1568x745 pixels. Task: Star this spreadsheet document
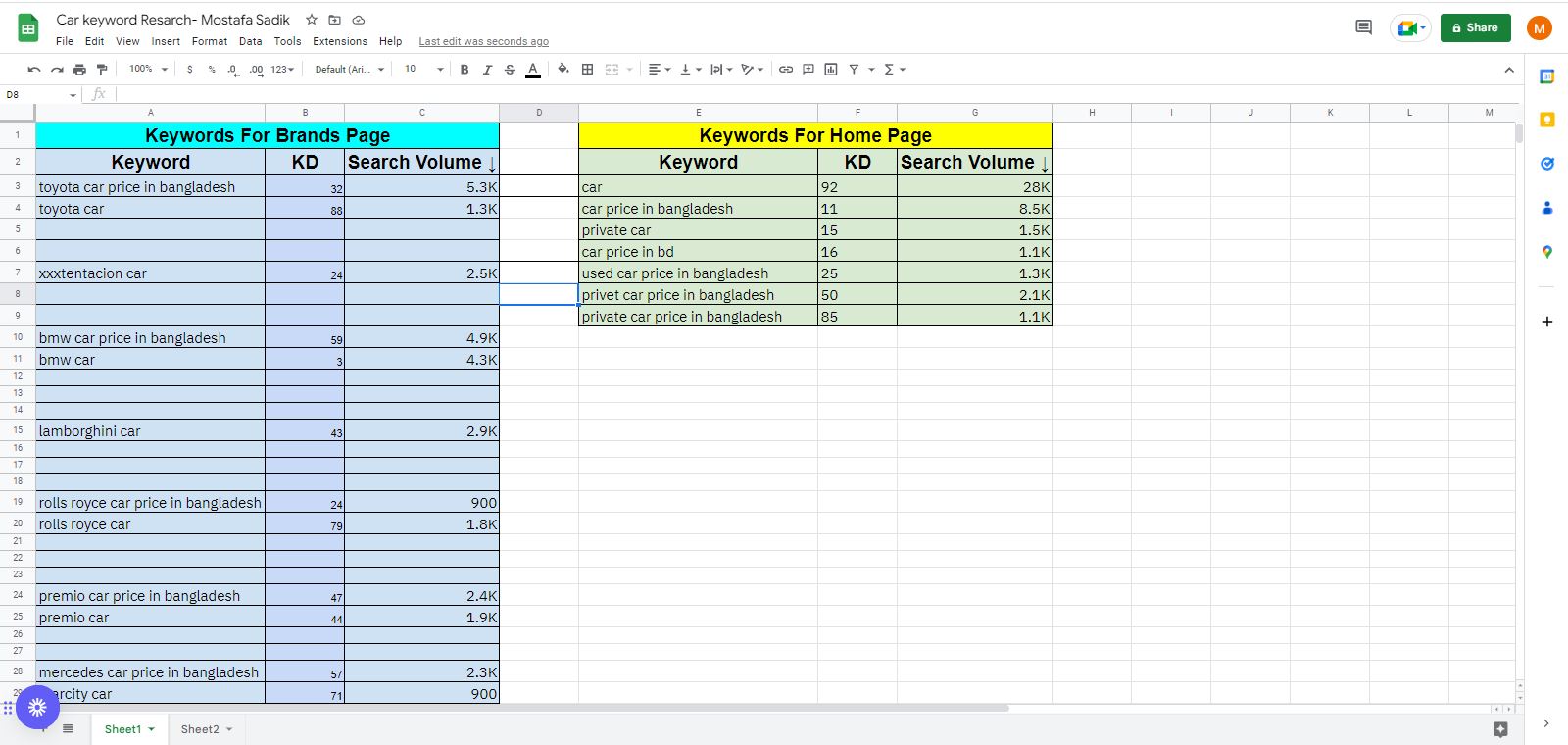click(x=312, y=20)
